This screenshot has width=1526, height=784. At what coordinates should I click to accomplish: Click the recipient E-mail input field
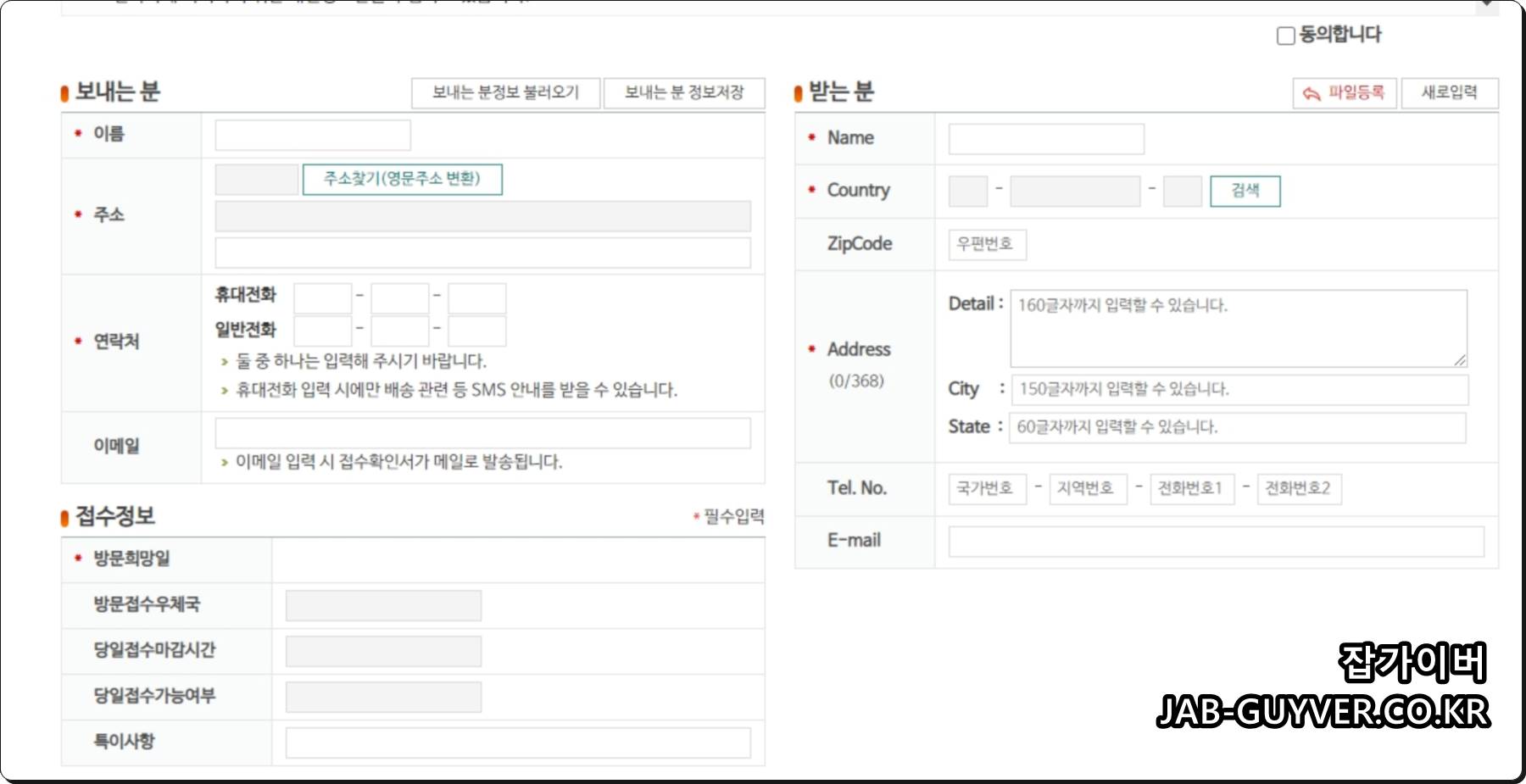(1217, 541)
